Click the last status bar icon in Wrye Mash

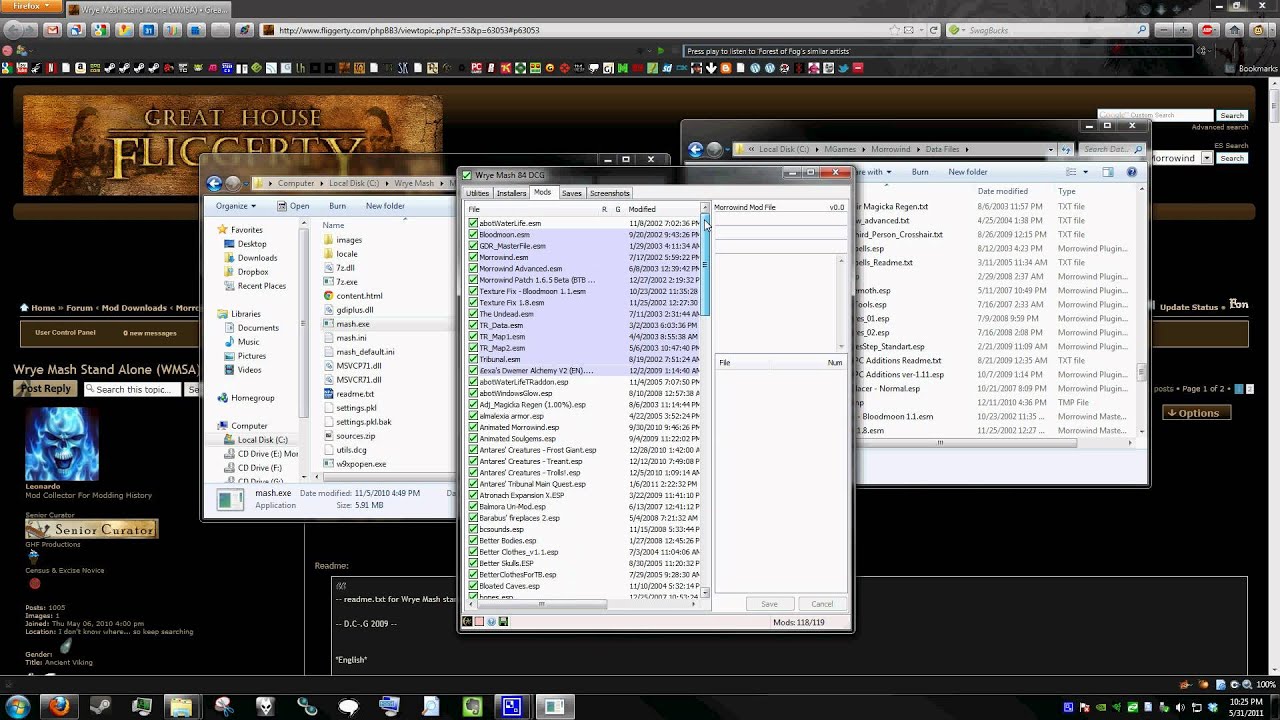point(503,622)
